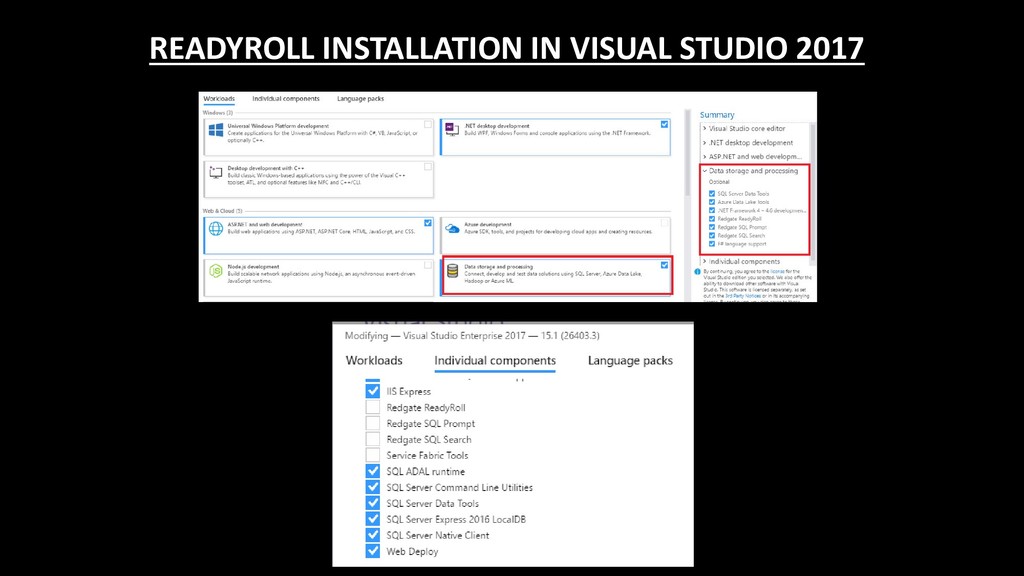Viewport: 1024px width, 576px height.
Task: Uncheck SQL Server Command Line Utilities
Action: 372,487
